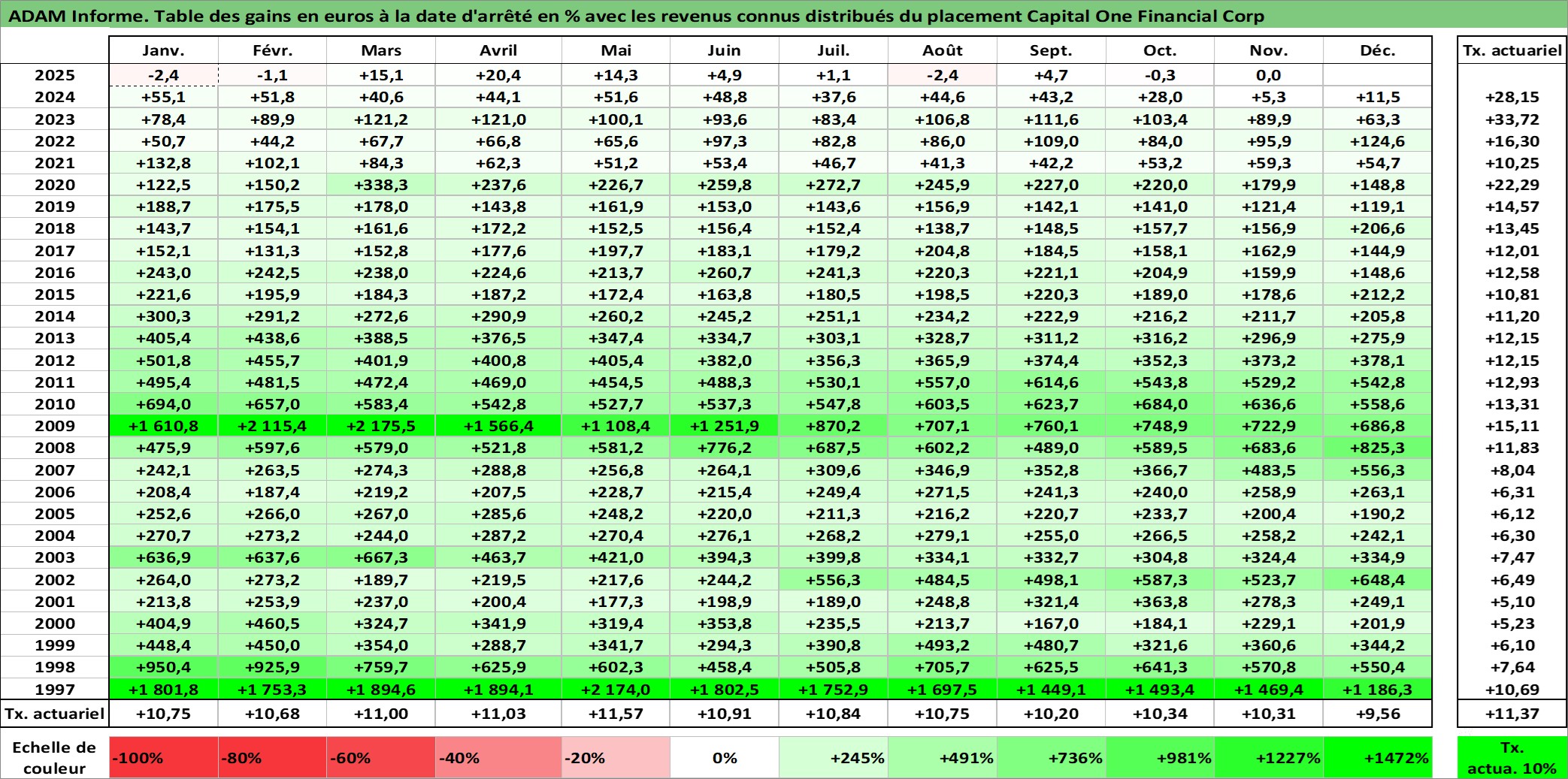The image size is (1568, 779).
Task: Select cell +55,1 for January 2024
Action: click(164, 97)
